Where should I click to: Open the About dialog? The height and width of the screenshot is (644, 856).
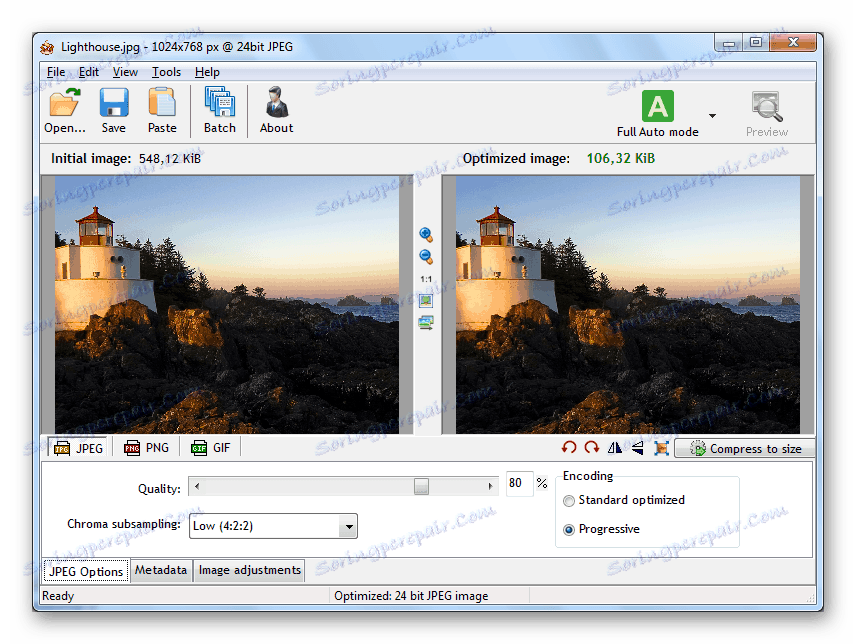tap(276, 111)
